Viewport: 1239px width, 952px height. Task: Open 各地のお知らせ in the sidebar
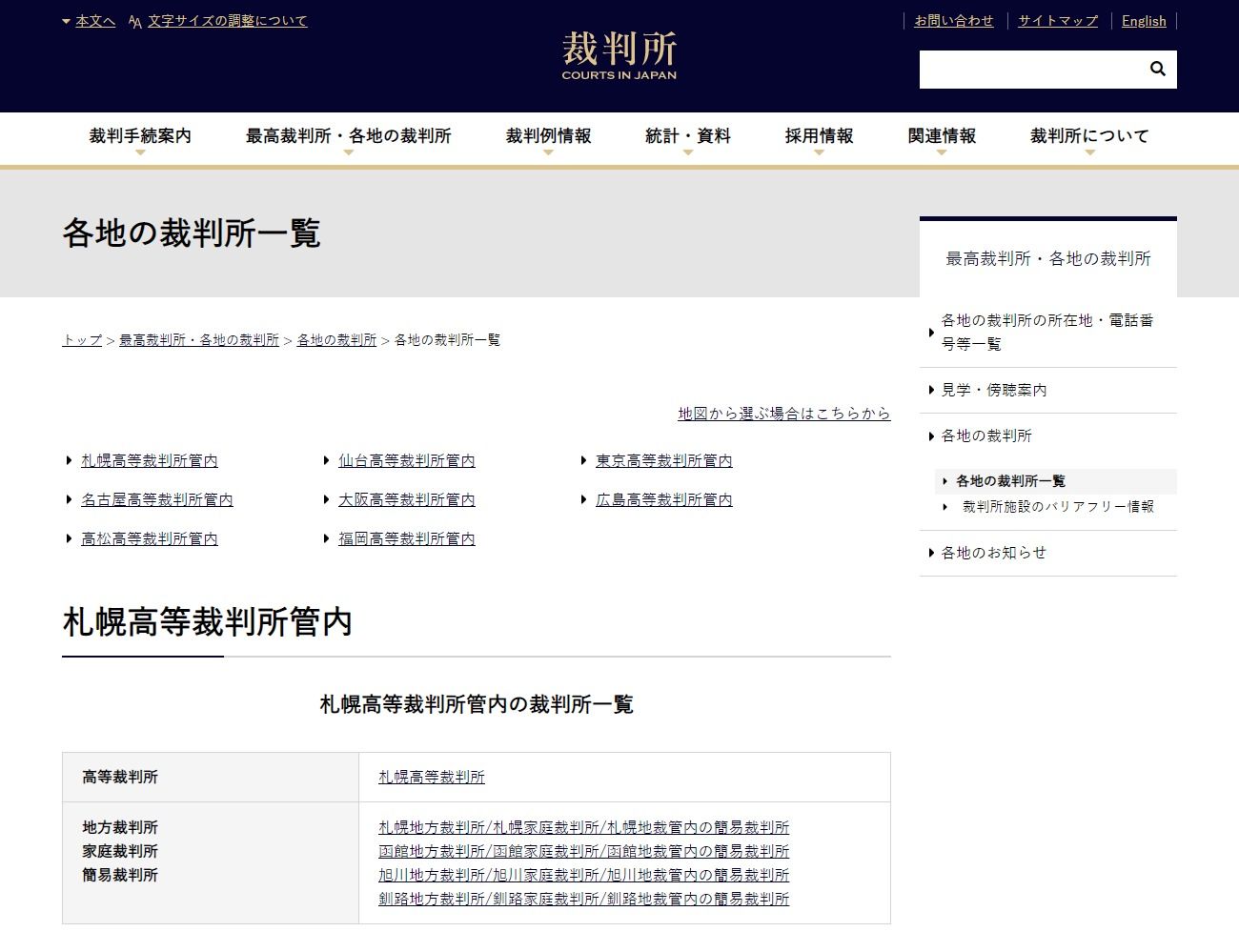[x=993, y=553]
